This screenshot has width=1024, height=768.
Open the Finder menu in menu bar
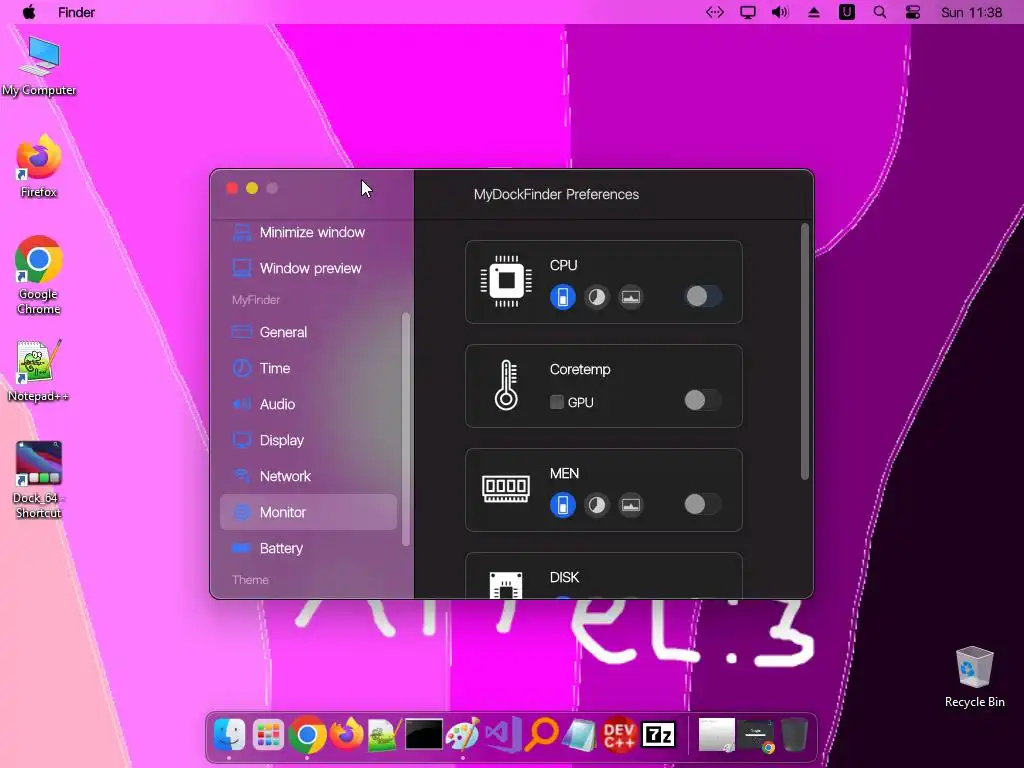[76, 12]
